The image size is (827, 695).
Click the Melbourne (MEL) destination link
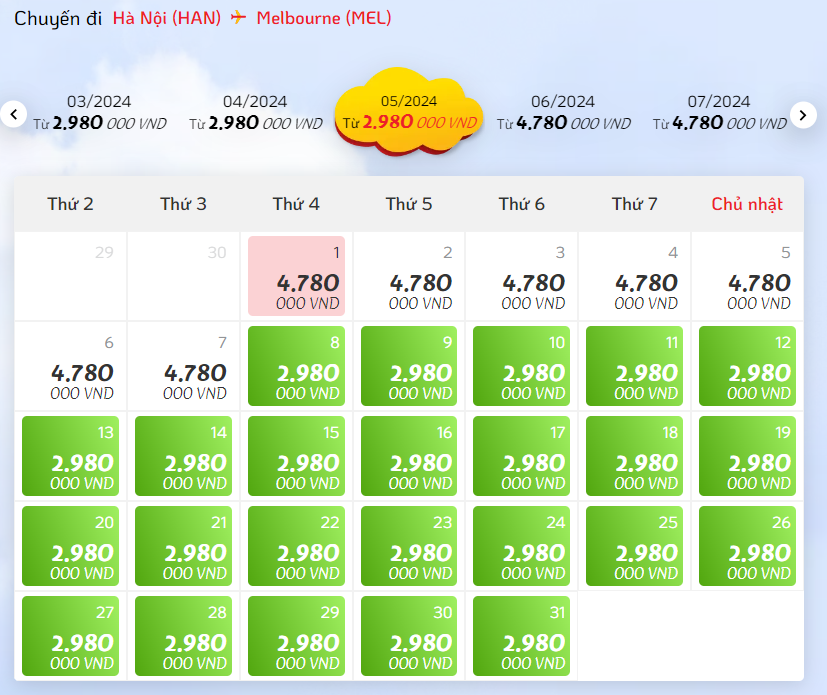pyautogui.click(x=324, y=18)
